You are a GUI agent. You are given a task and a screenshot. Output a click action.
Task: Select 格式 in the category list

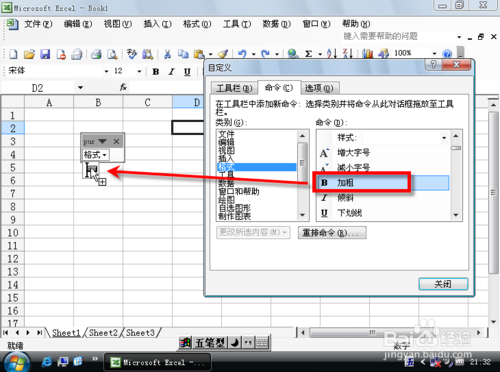click(x=257, y=167)
